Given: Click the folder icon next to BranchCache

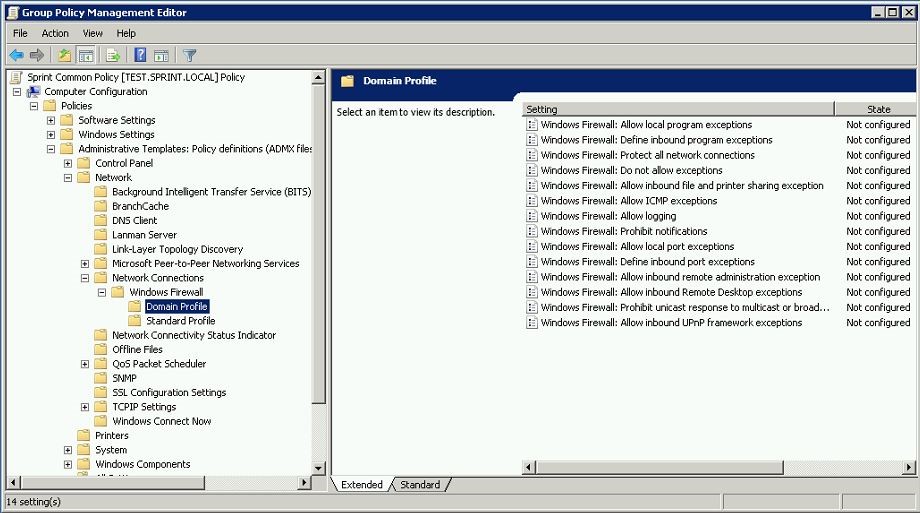Looking at the screenshot, I should [101, 206].
